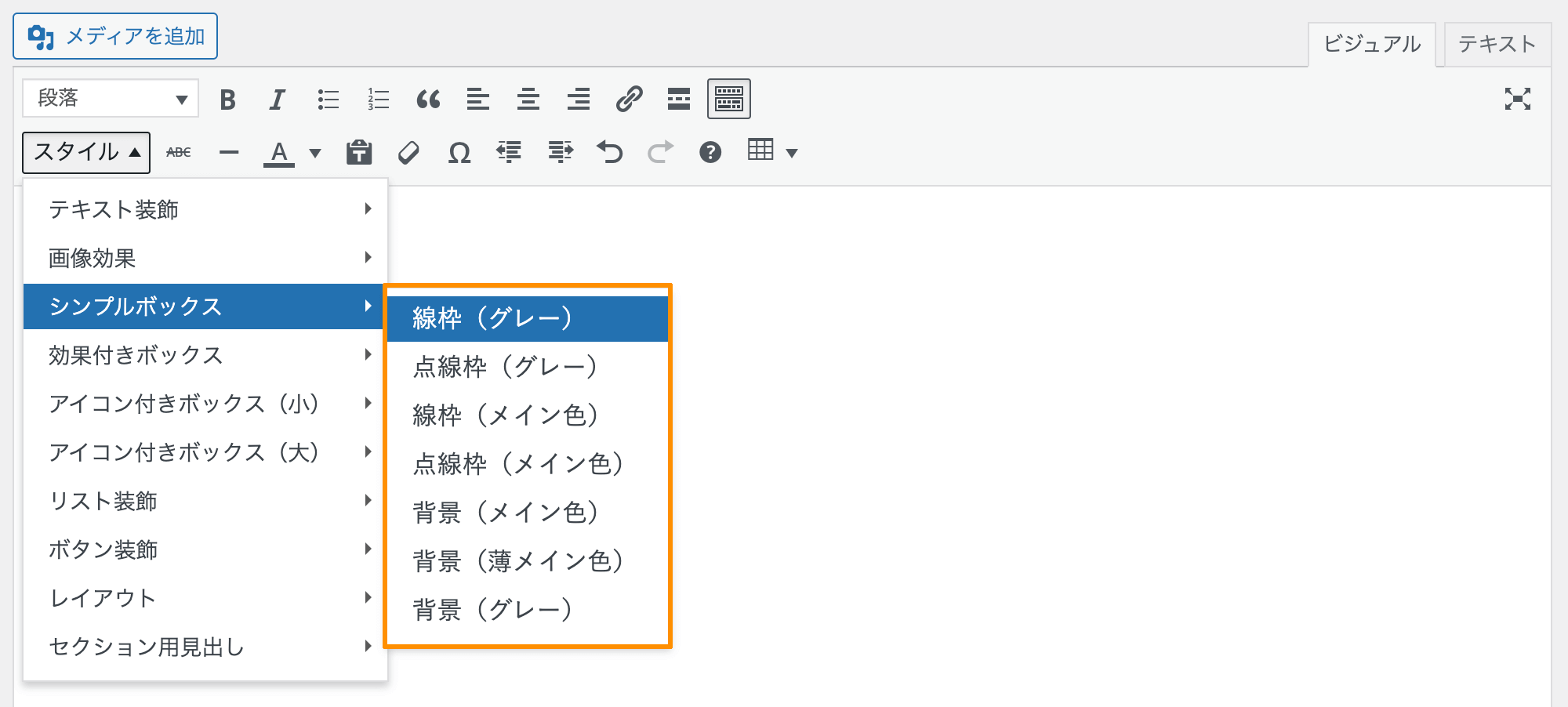
Task: Click the メディアを追加 button
Action: 114,36
